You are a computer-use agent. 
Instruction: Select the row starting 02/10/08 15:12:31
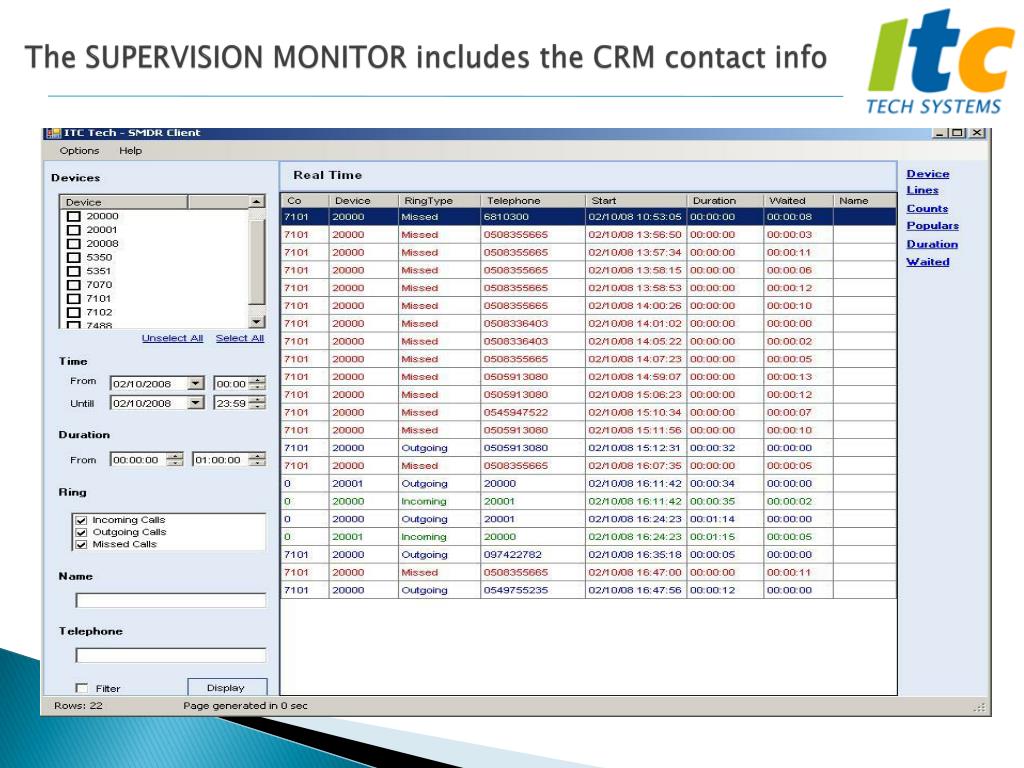[588, 448]
